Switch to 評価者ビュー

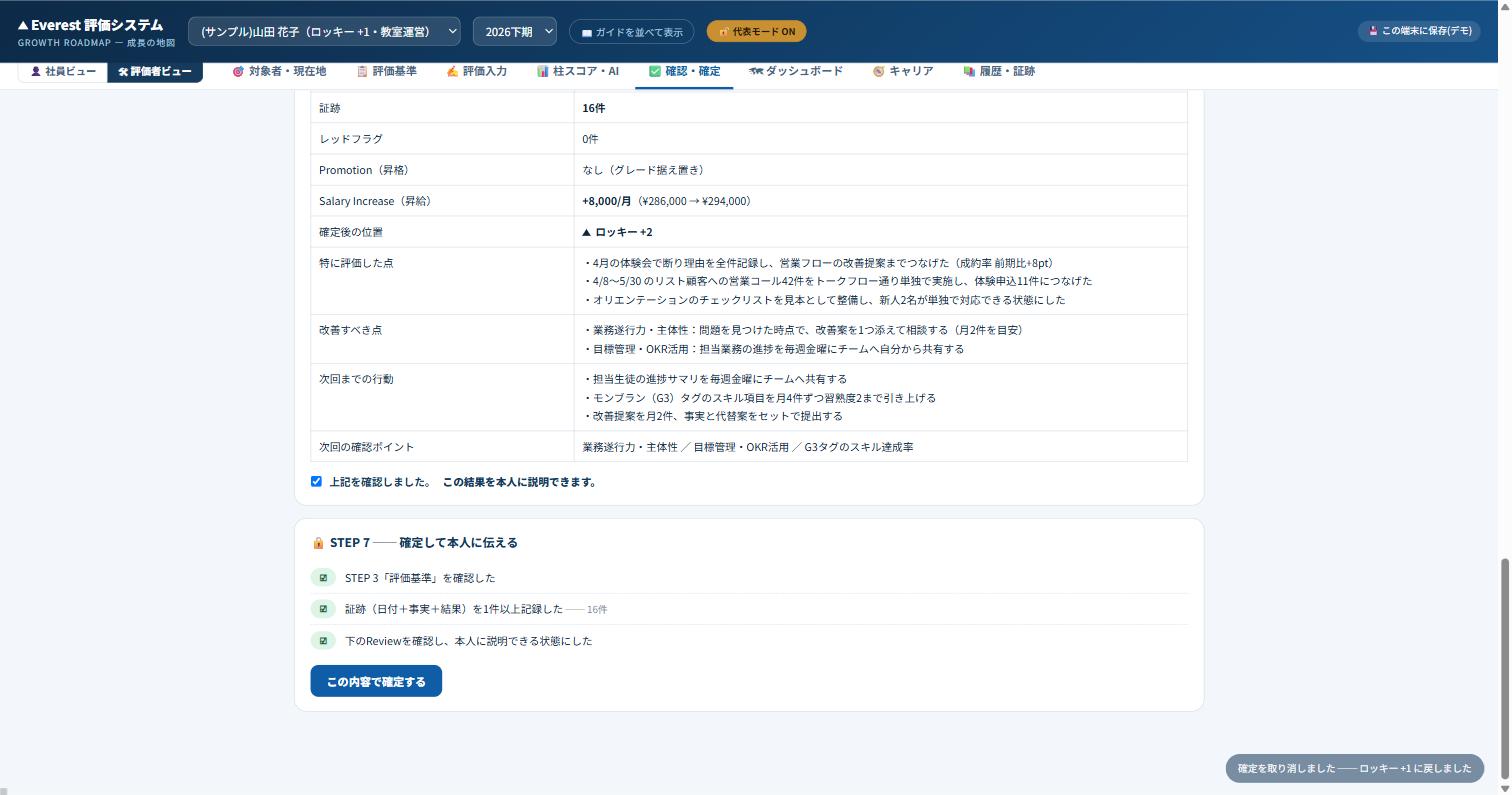pyautogui.click(x=155, y=72)
